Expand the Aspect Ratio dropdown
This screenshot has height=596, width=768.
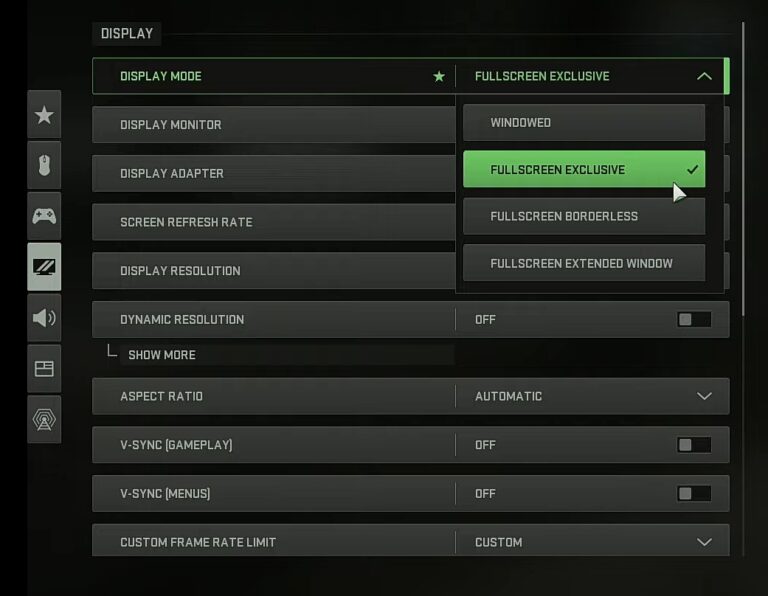704,396
